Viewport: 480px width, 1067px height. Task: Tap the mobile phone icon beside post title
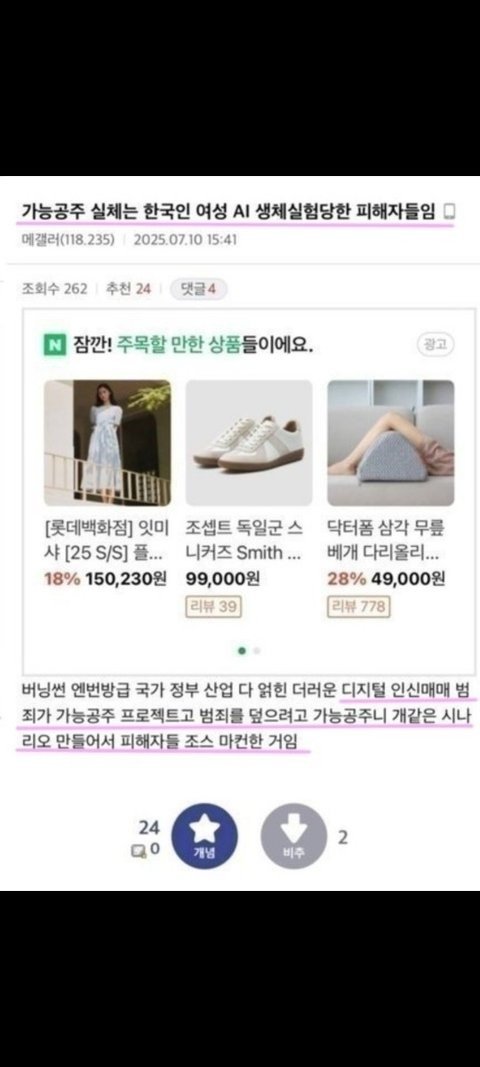click(x=449, y=212)
